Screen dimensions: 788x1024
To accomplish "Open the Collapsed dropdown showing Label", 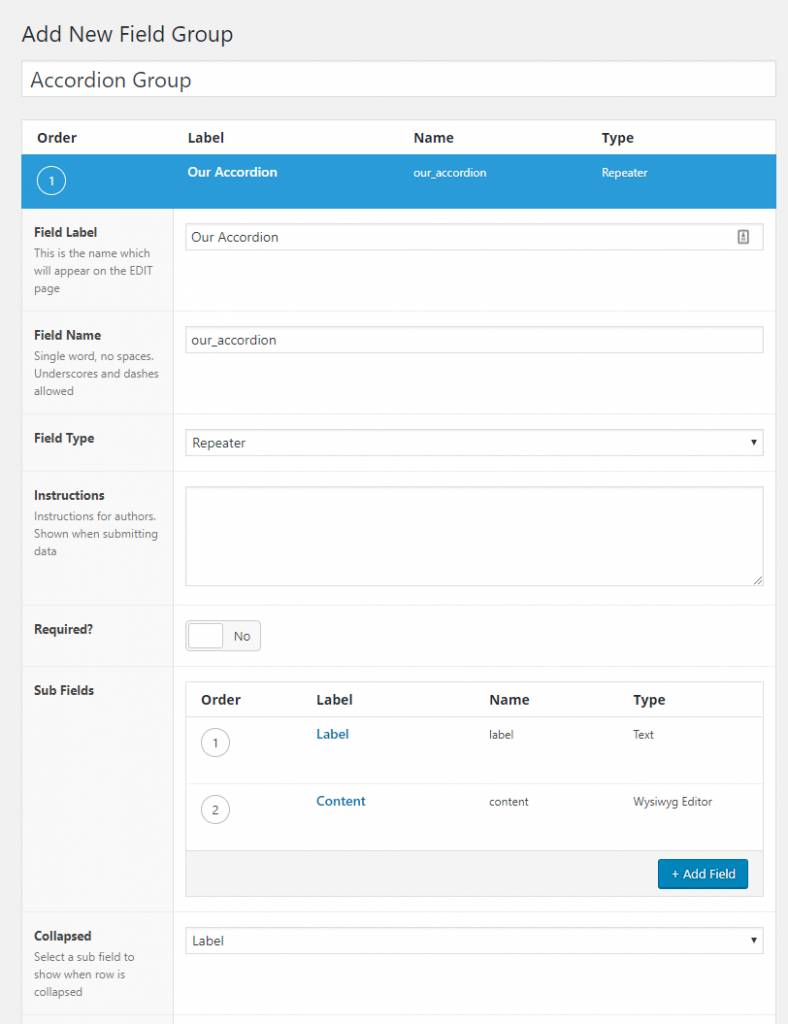I will pos(474,940).
